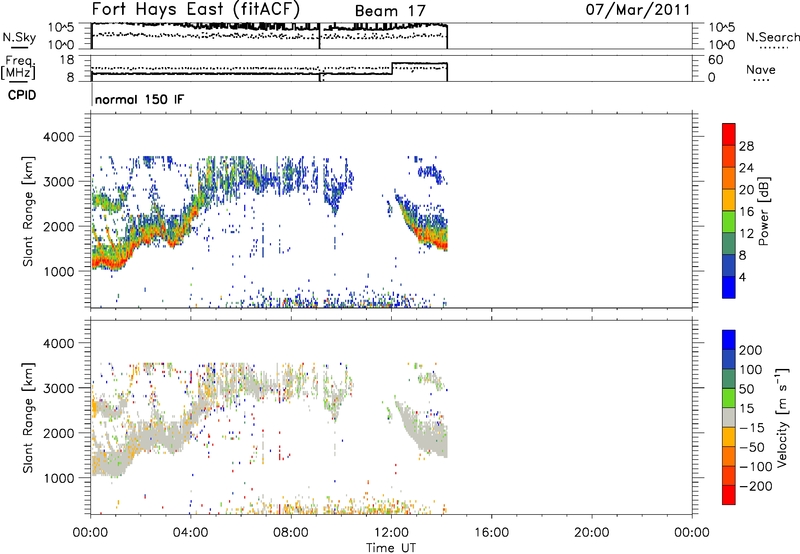Image resolution: width=800 pixels, height=554 pixels.
Task: Click the '1000' tick on velocity plot
Action: pos(59,478)
